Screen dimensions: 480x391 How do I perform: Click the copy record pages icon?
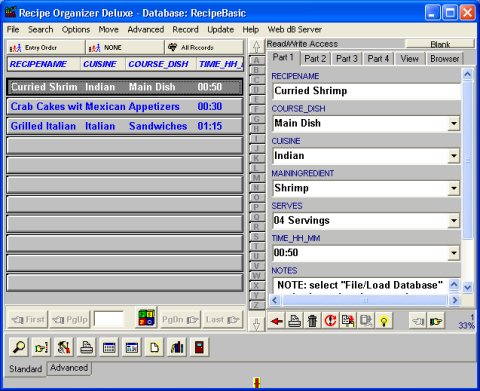coord(348,321)
